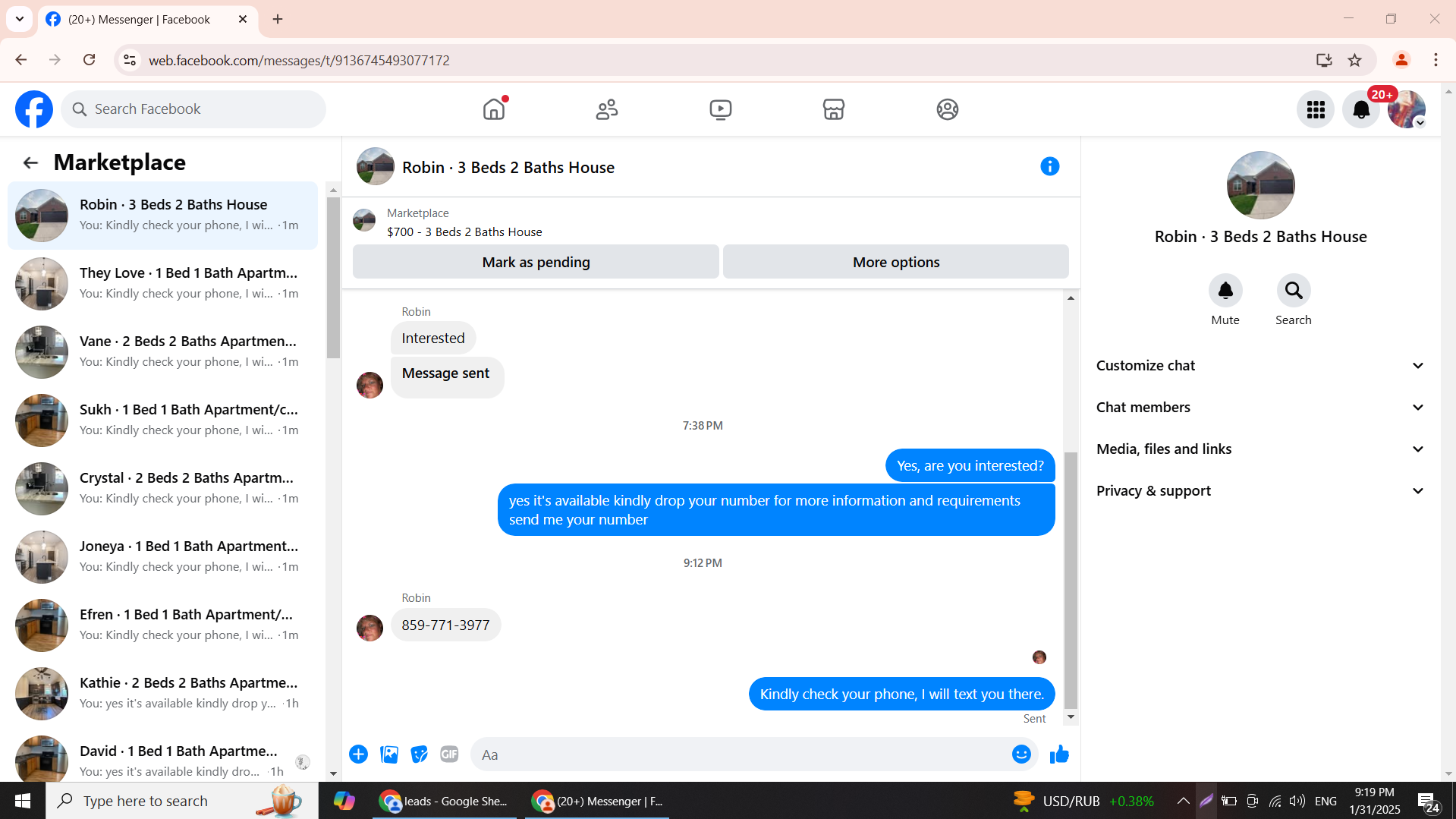Open the notifications bell with 20+ badge
The image size is (1456, 819).
tap(1361, 110)
